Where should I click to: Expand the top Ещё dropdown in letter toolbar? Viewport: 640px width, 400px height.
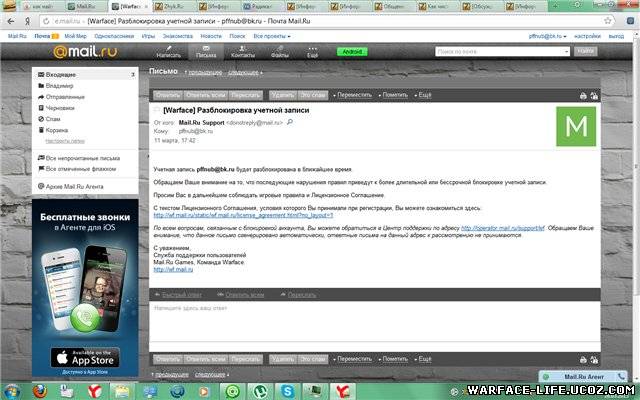(423, 95)
